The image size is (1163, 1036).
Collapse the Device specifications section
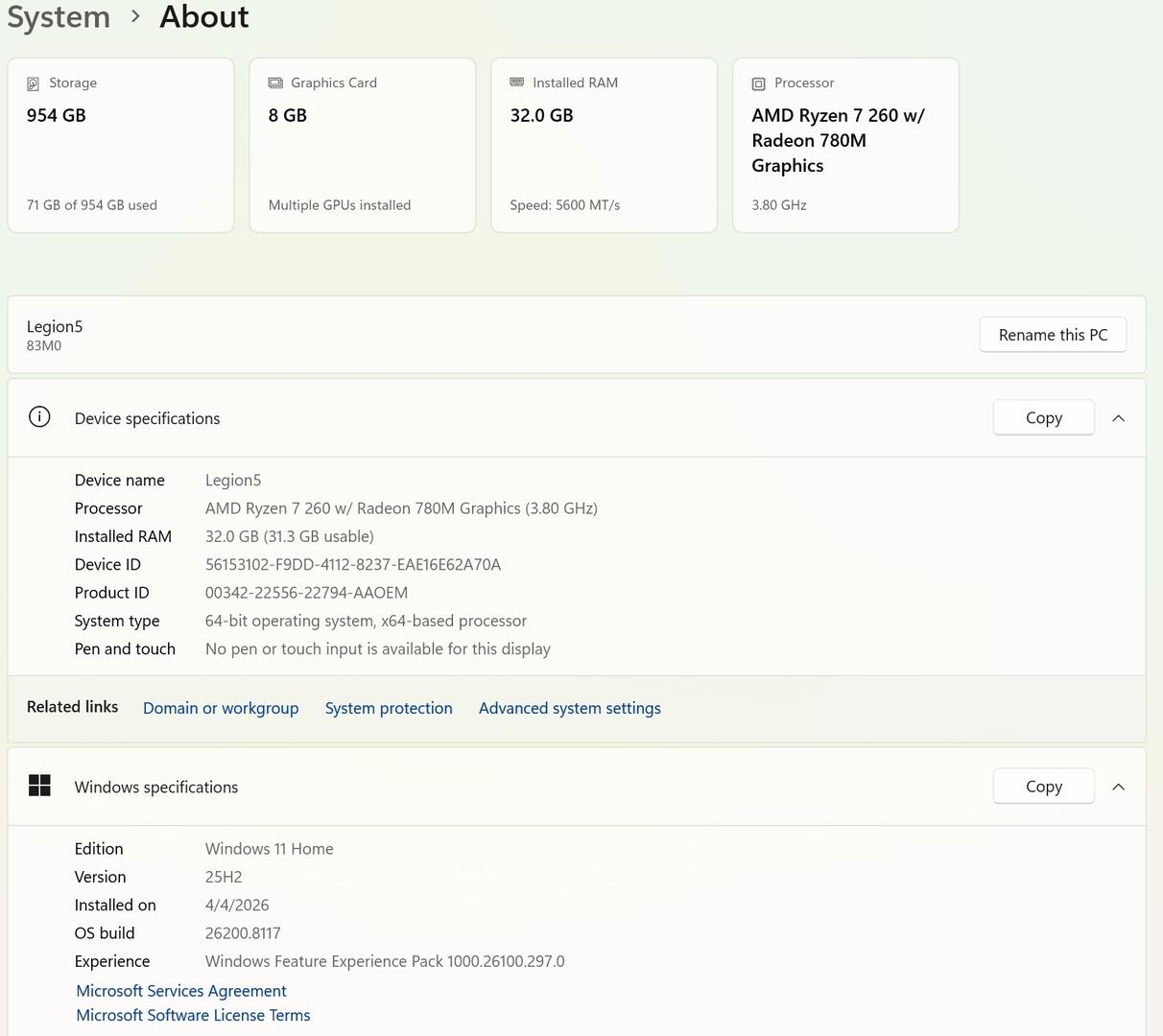(x=1118, y=418)
